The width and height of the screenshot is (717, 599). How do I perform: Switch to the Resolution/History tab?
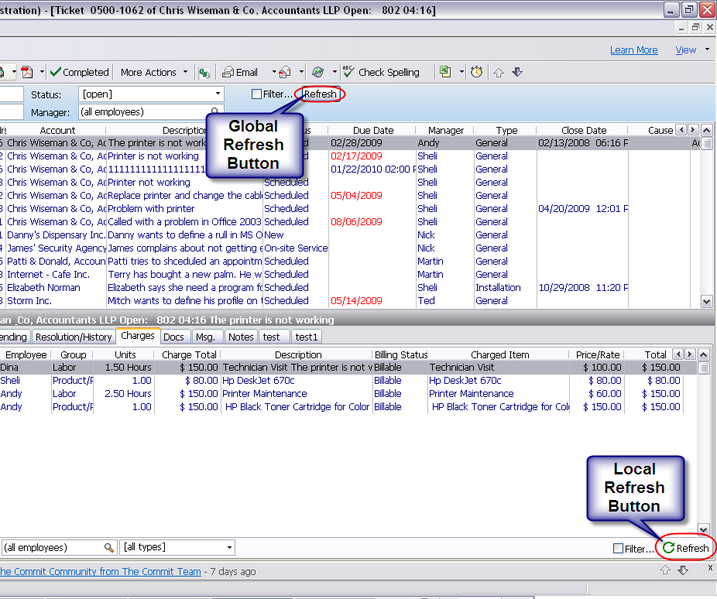pos(74,337)
